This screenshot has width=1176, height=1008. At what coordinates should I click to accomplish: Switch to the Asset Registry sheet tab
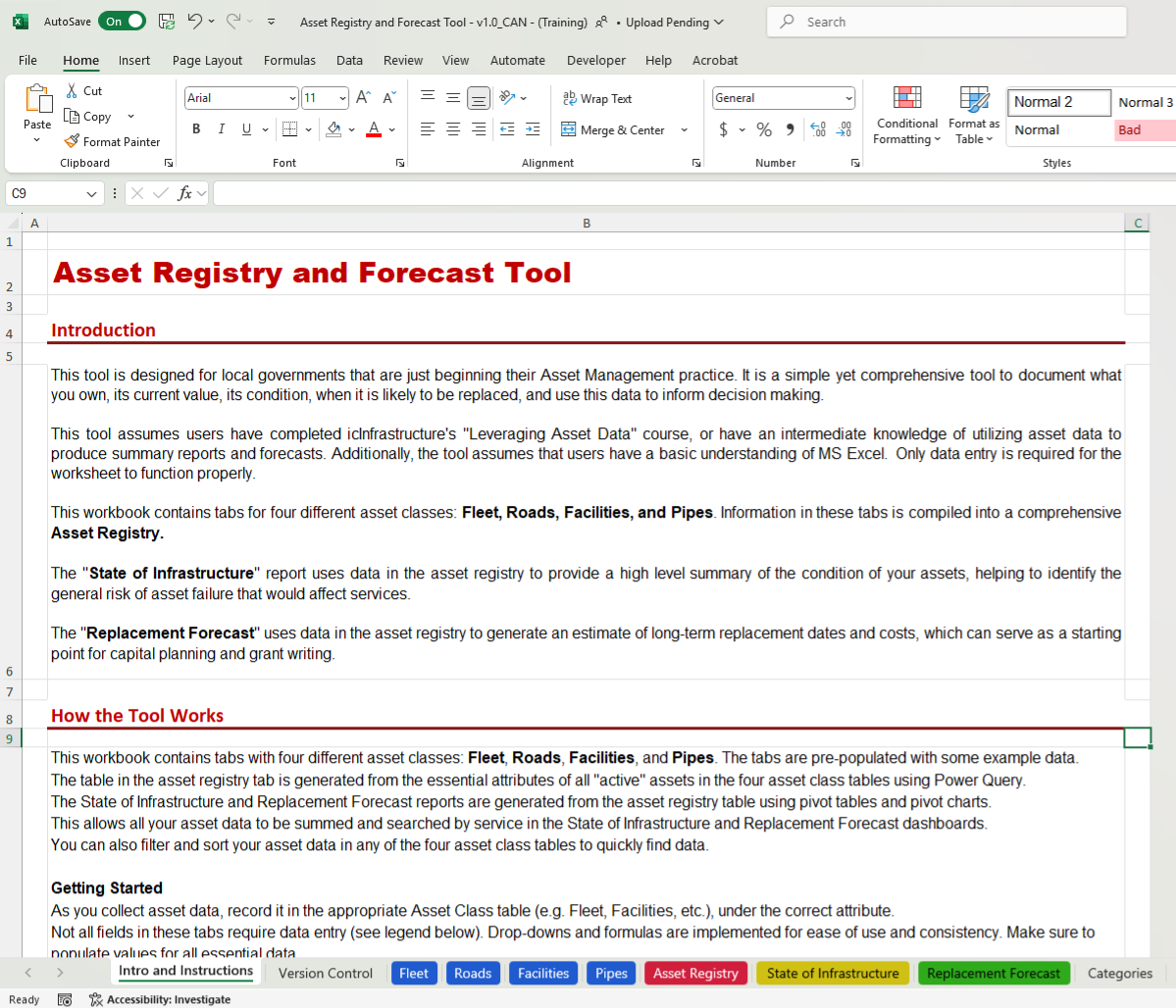[x=695, y=973]
